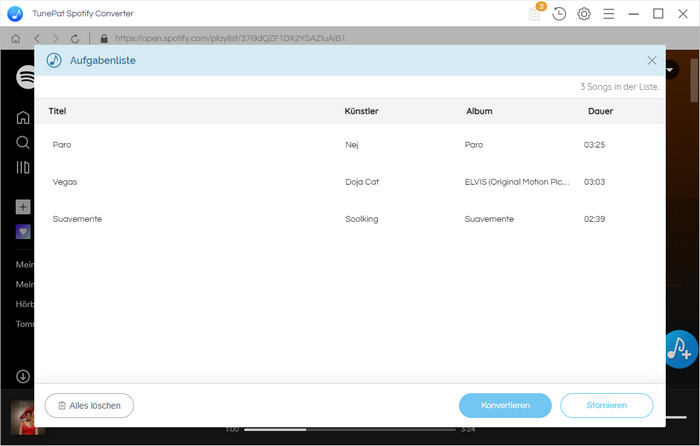Click the Alles löschen button
The height and width of the screenshot is (446, 700).
tap(89, 405)
